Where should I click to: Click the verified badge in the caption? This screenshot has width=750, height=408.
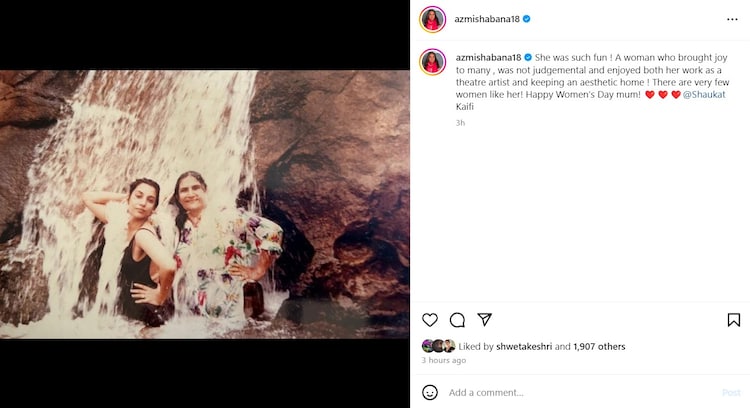(526, 57)
